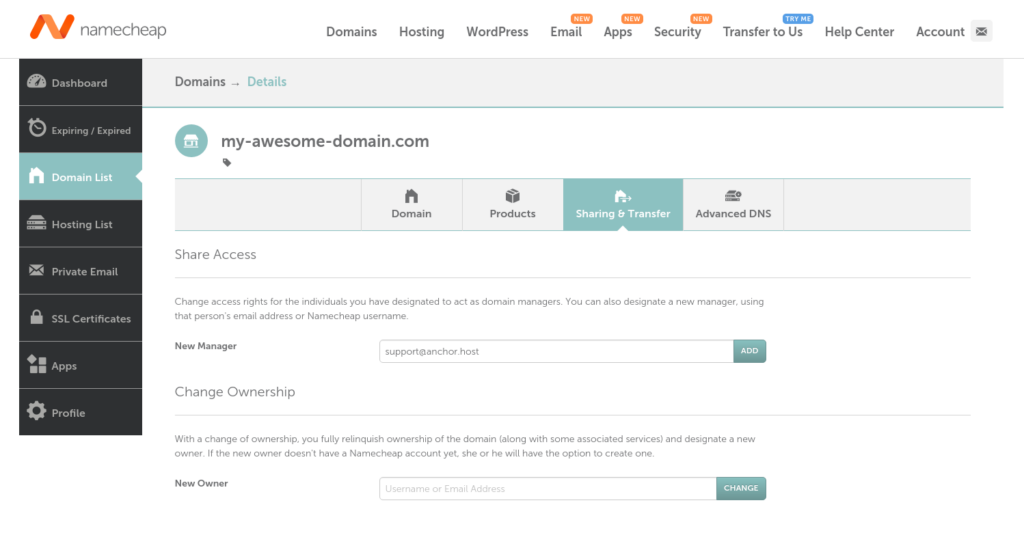The width and height of the screenshot is (1024, 533).
Task: Click the Profile gear icon
Action: click(x=37, y=411)
